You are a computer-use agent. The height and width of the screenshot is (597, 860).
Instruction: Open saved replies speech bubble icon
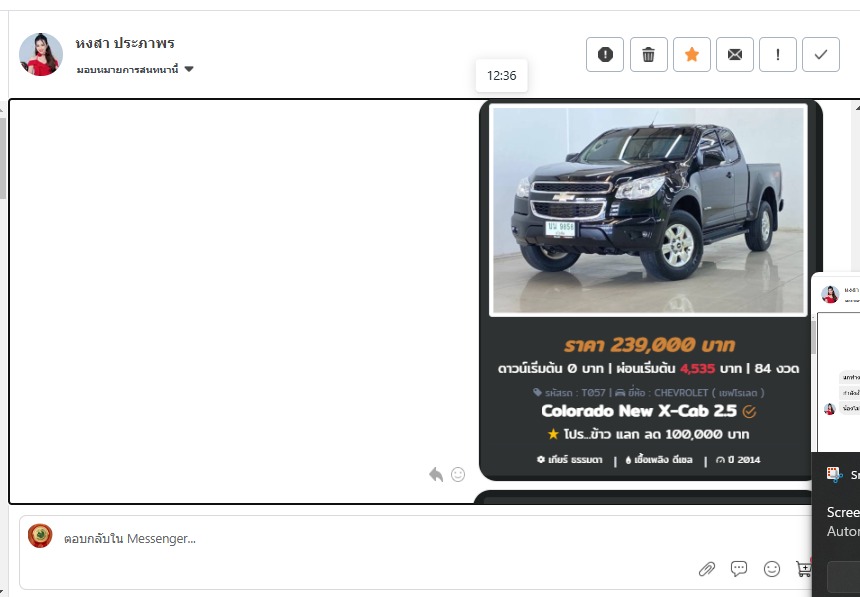739,569
